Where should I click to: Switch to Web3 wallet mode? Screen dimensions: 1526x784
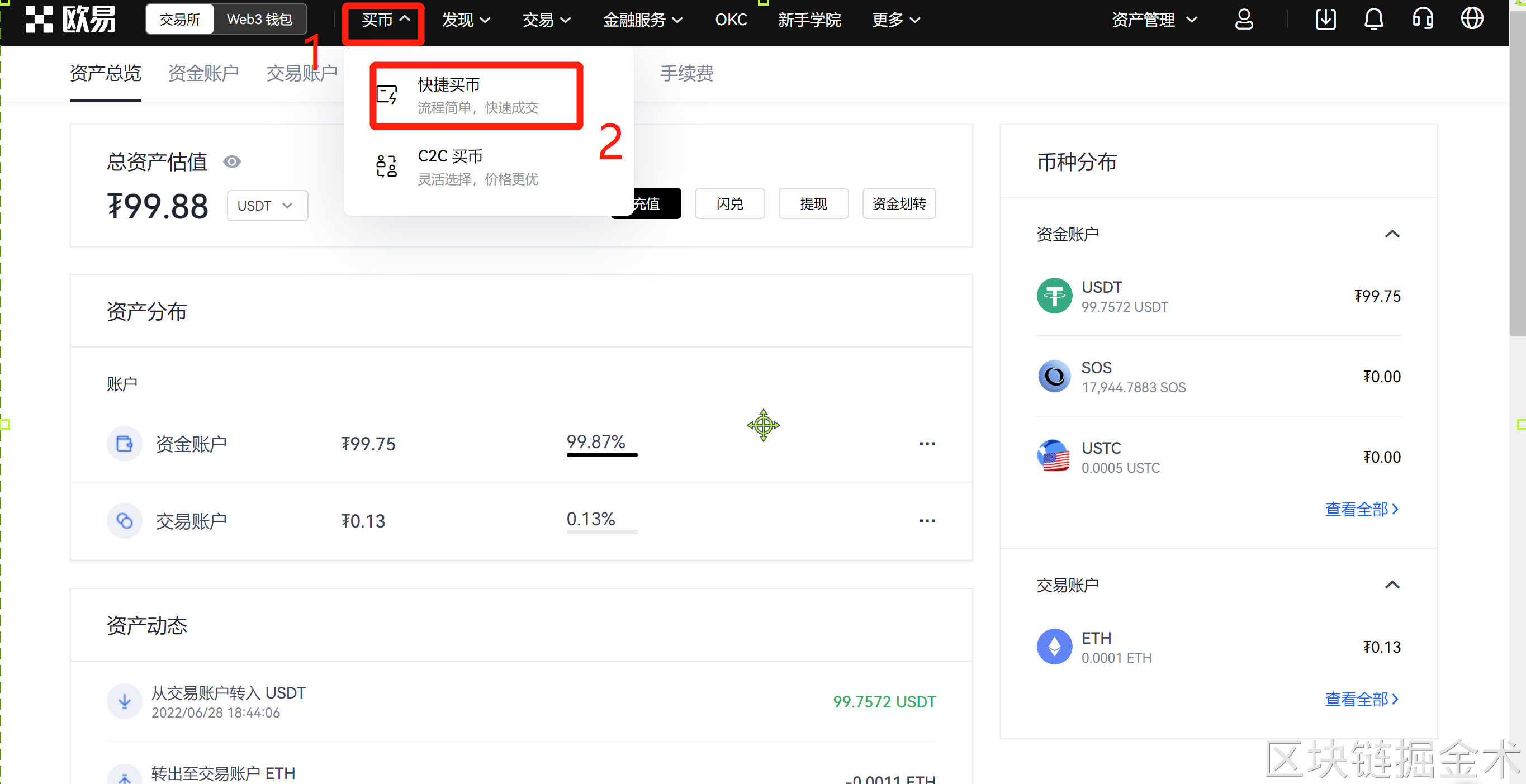(259, 20)
